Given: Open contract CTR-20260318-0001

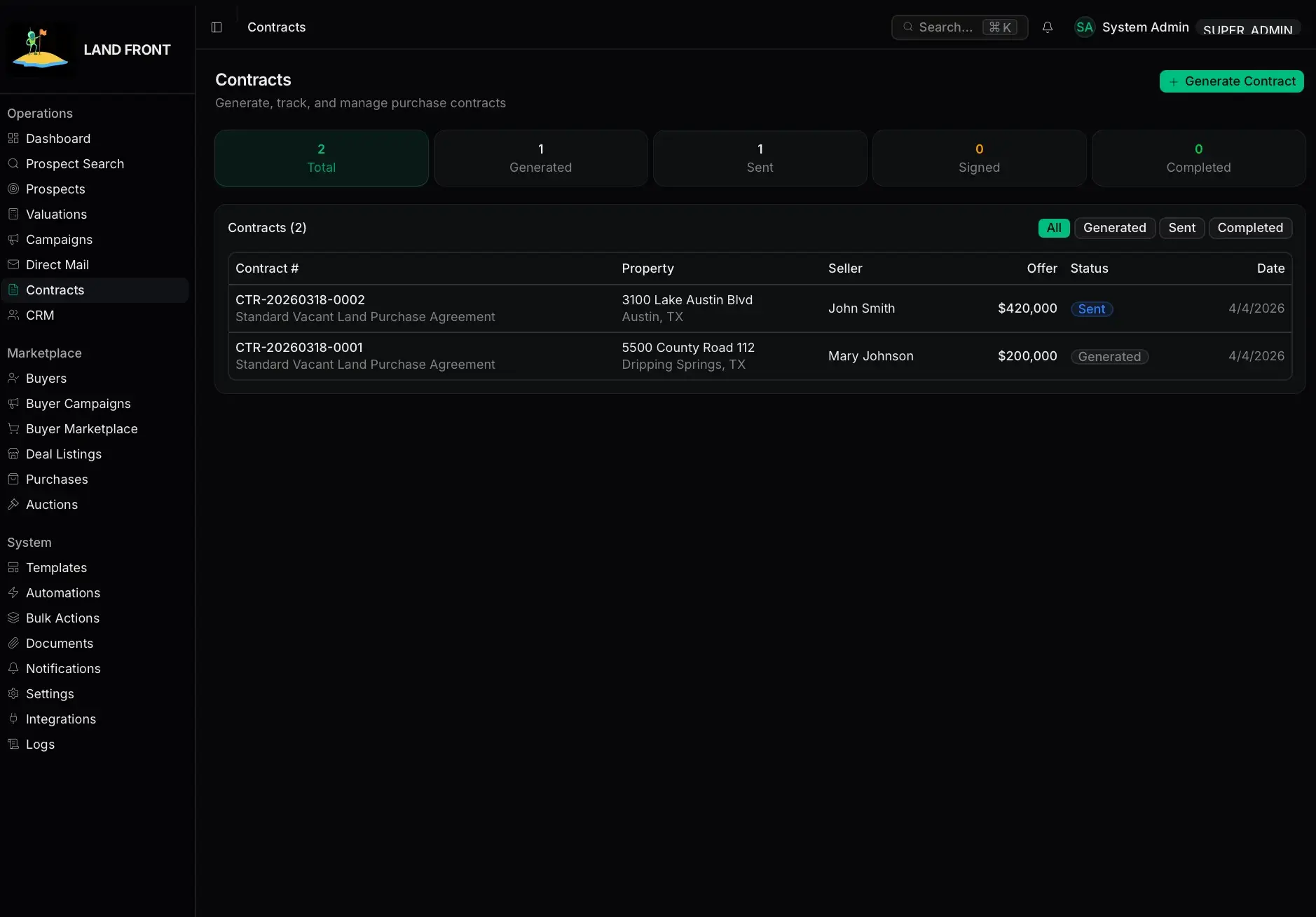Looking at the screenshot, I should click(x=299, y=347).
